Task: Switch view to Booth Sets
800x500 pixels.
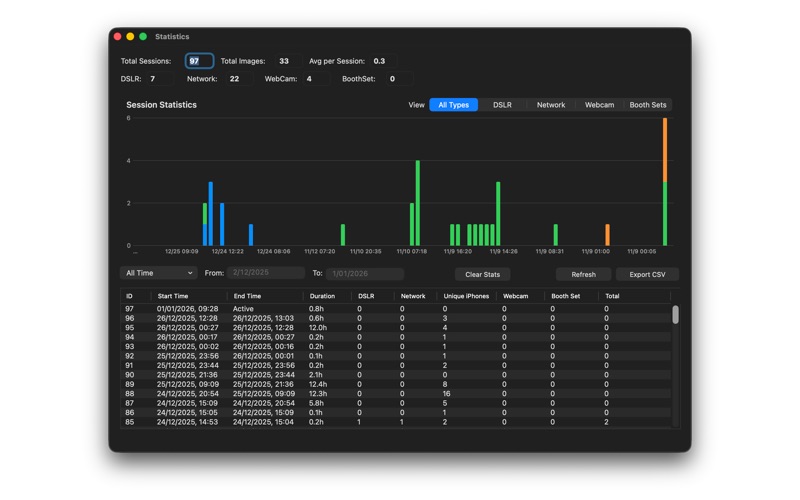Action: point(647,105)
